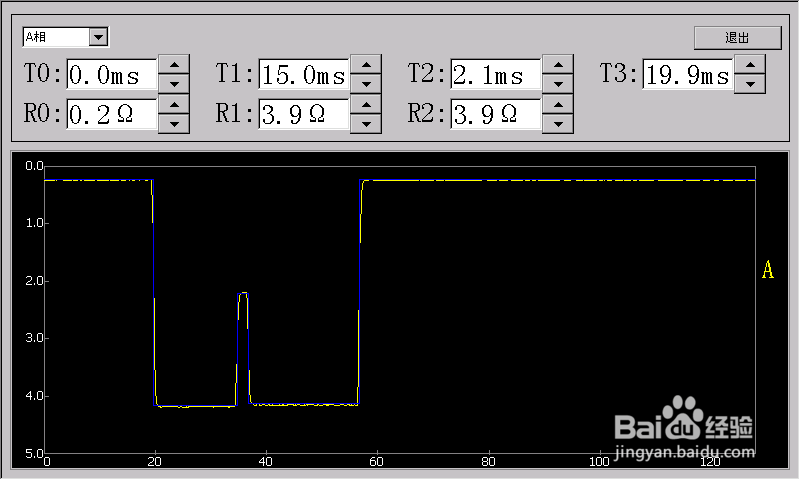The height and width of the screenshot is (480, 800).
Task: Click the 4.0 y-axis label
Action: pos(35,396)
